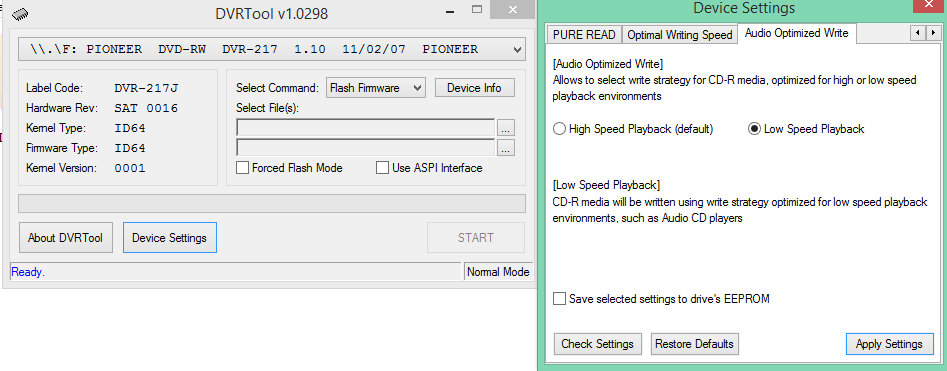This screenshot has width=947, height=371.
Task: Click the DVRTool chip icon in title bar
Action: coord(20,13)
